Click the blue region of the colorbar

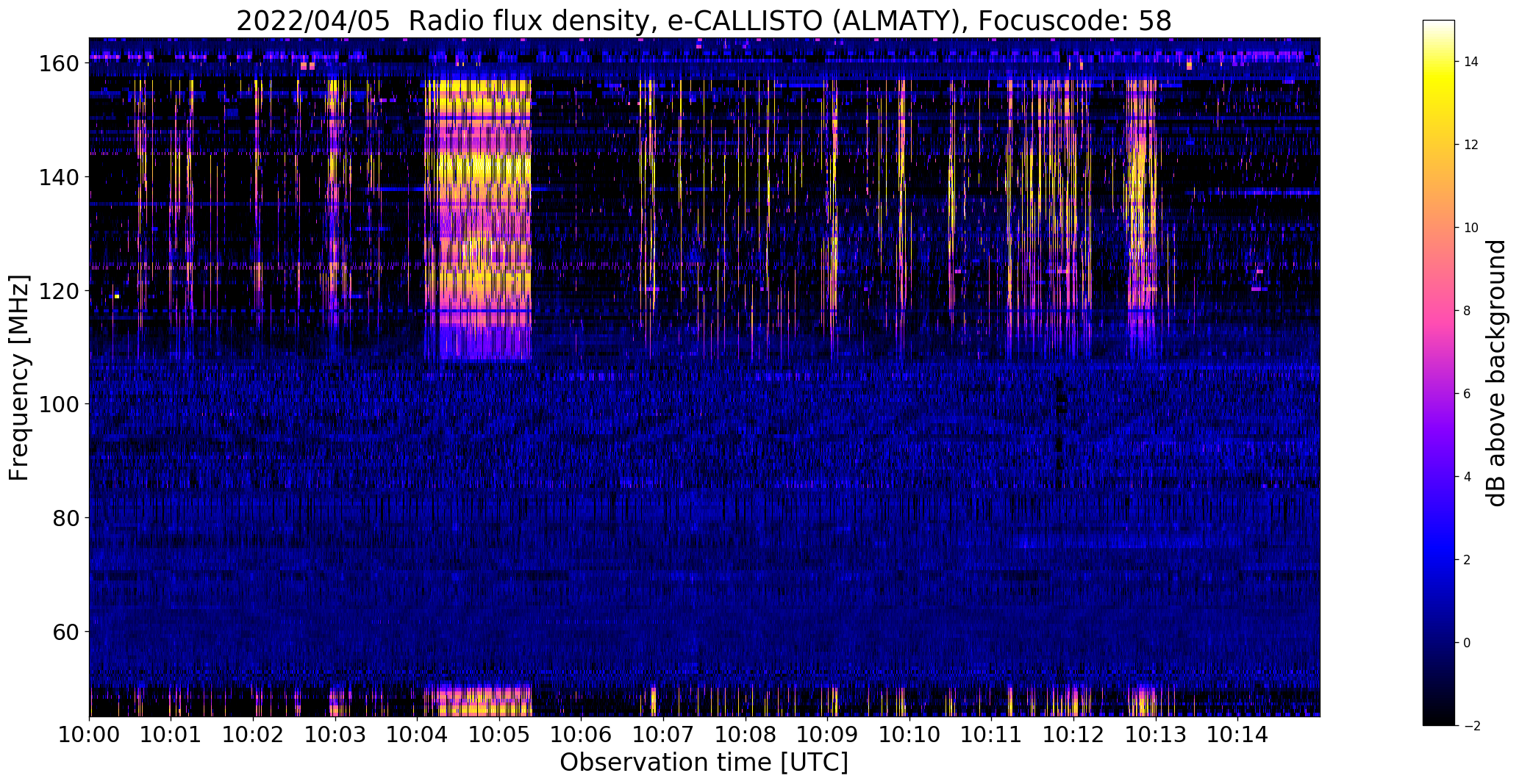click(x=1439, y=551)
